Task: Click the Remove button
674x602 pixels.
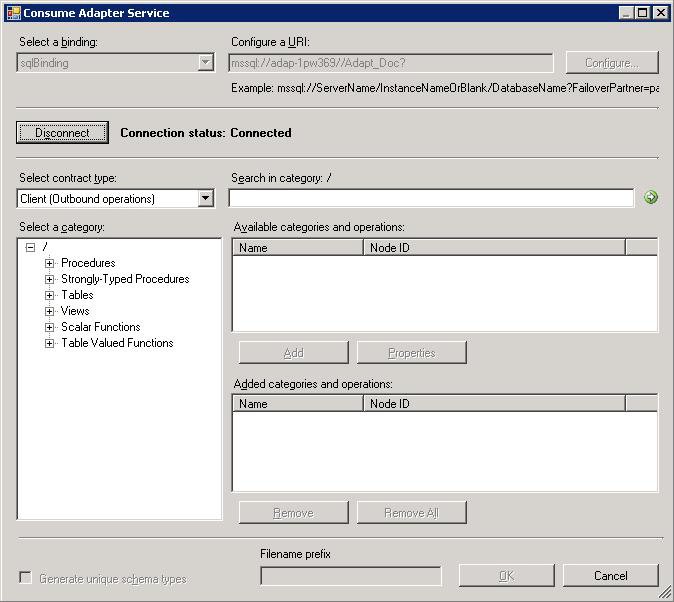Action: point(294,513)
